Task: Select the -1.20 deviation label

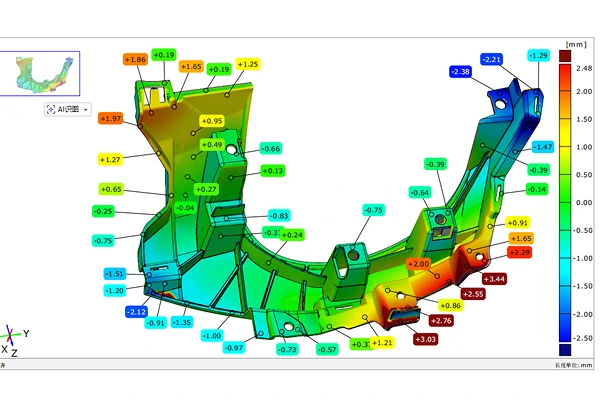Action: [x=115, y=291]
